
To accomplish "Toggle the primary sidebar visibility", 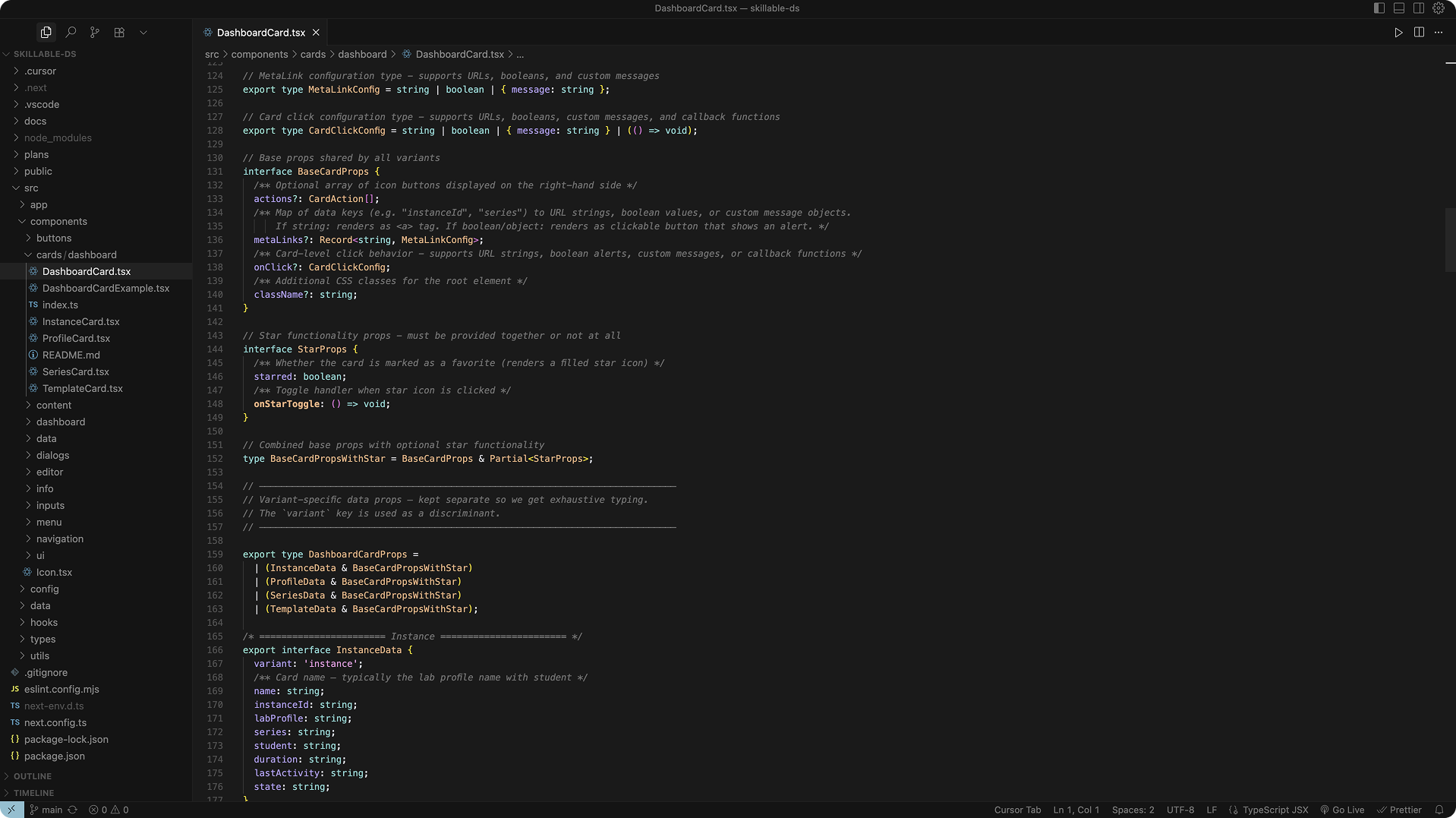I will point(1379,8).
